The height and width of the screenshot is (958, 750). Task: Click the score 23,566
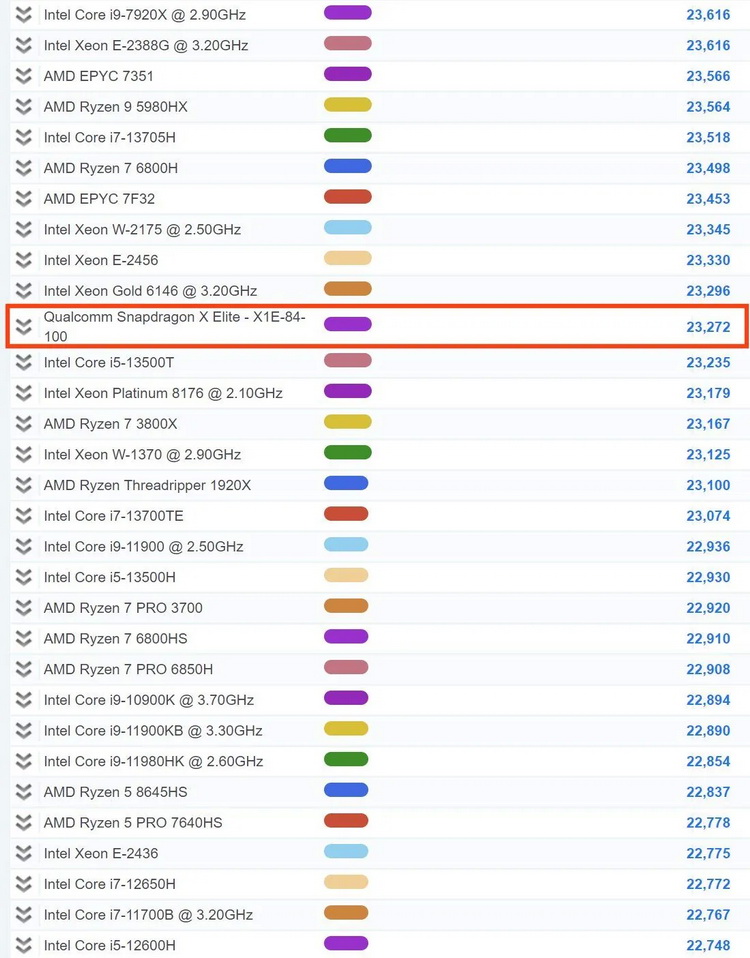point(708,76)
